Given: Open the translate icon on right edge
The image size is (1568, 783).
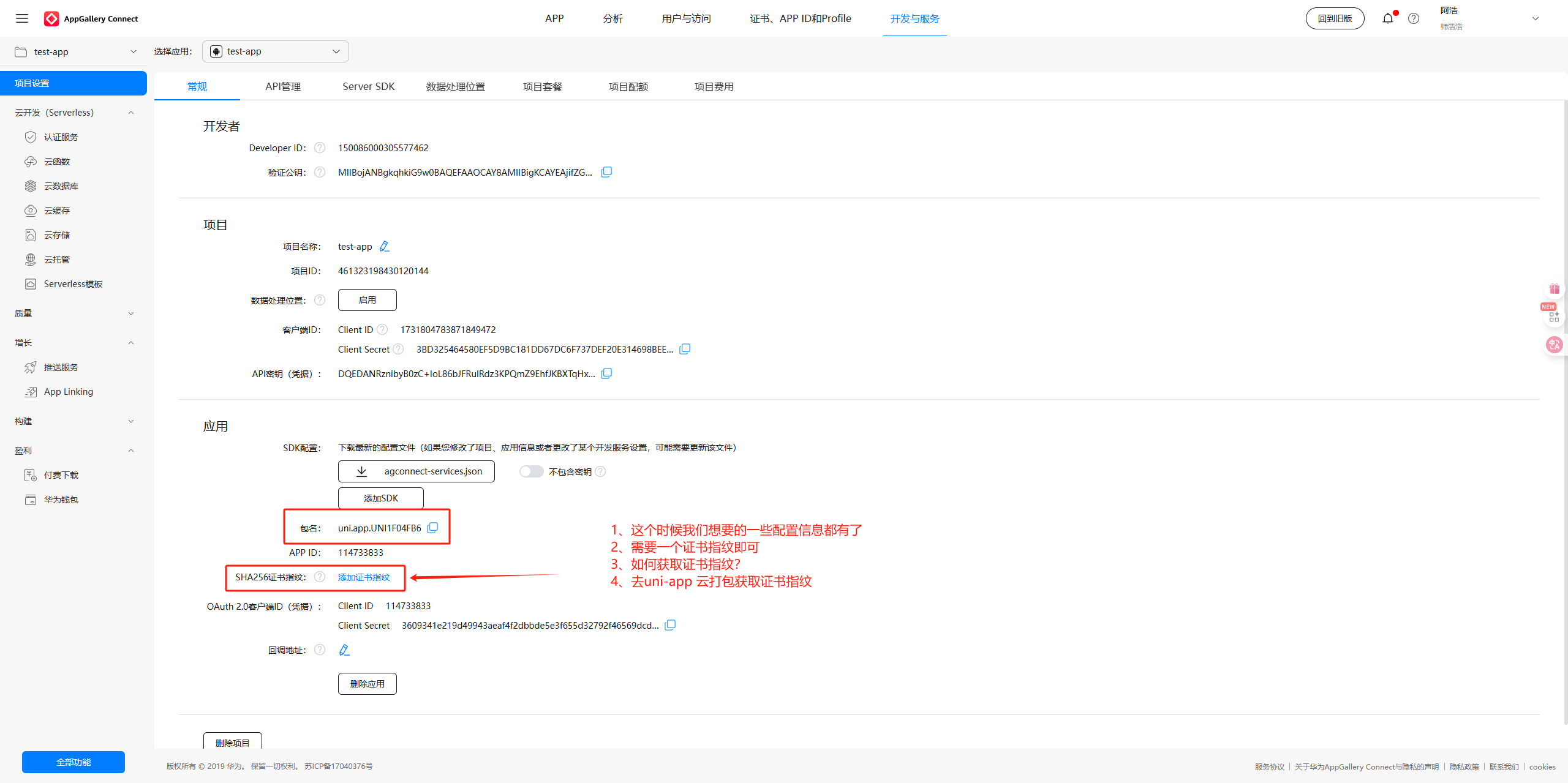Looking at the screenshot, I should 1555,345.
